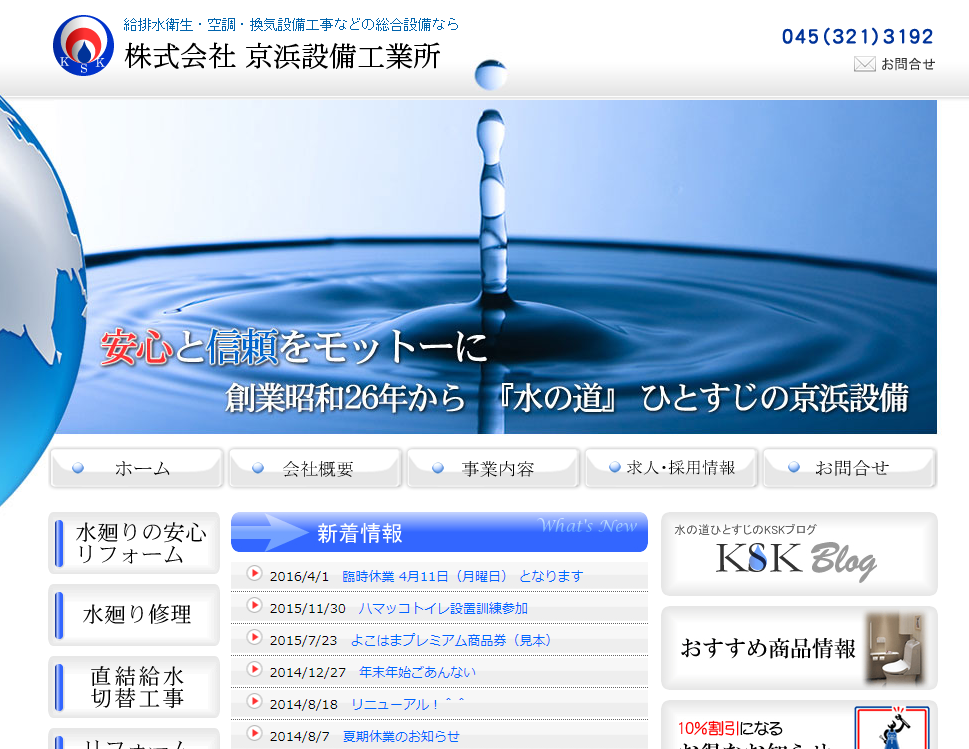The height and width of the screenshot is (749, 969).
Task: Open the 臨時休業 4月11日 news link
Action: tap(462, 577)
